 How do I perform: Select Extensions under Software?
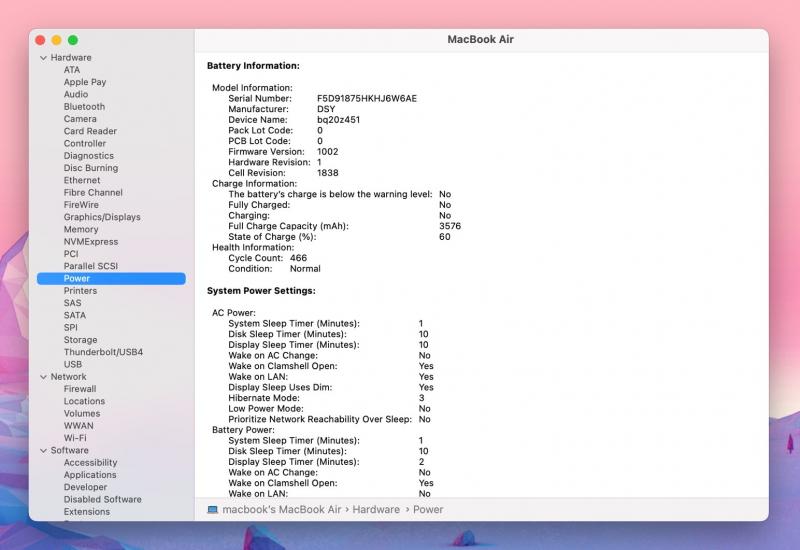(x=87, y=512)
